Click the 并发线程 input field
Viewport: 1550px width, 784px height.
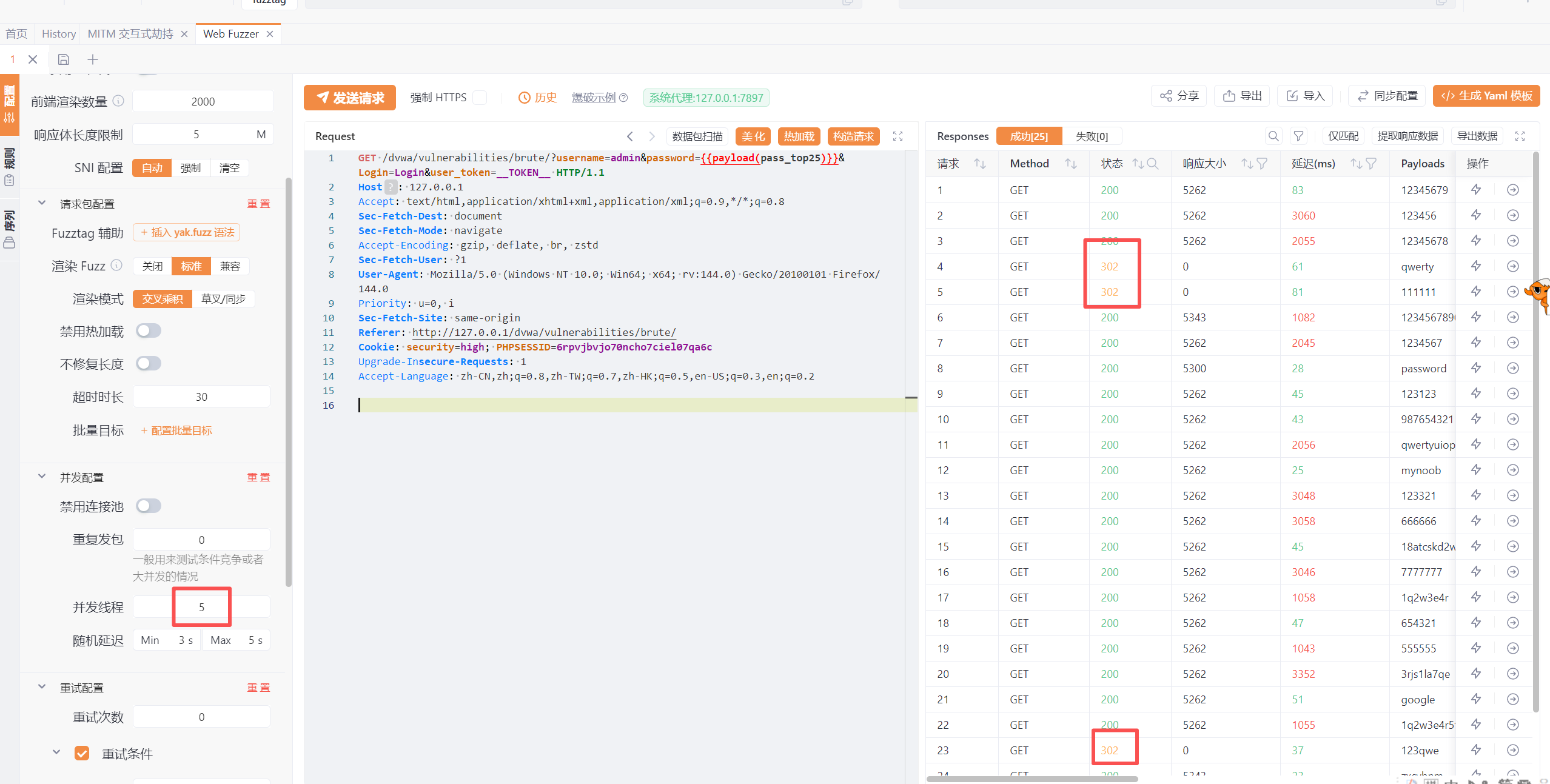[201, 607]
